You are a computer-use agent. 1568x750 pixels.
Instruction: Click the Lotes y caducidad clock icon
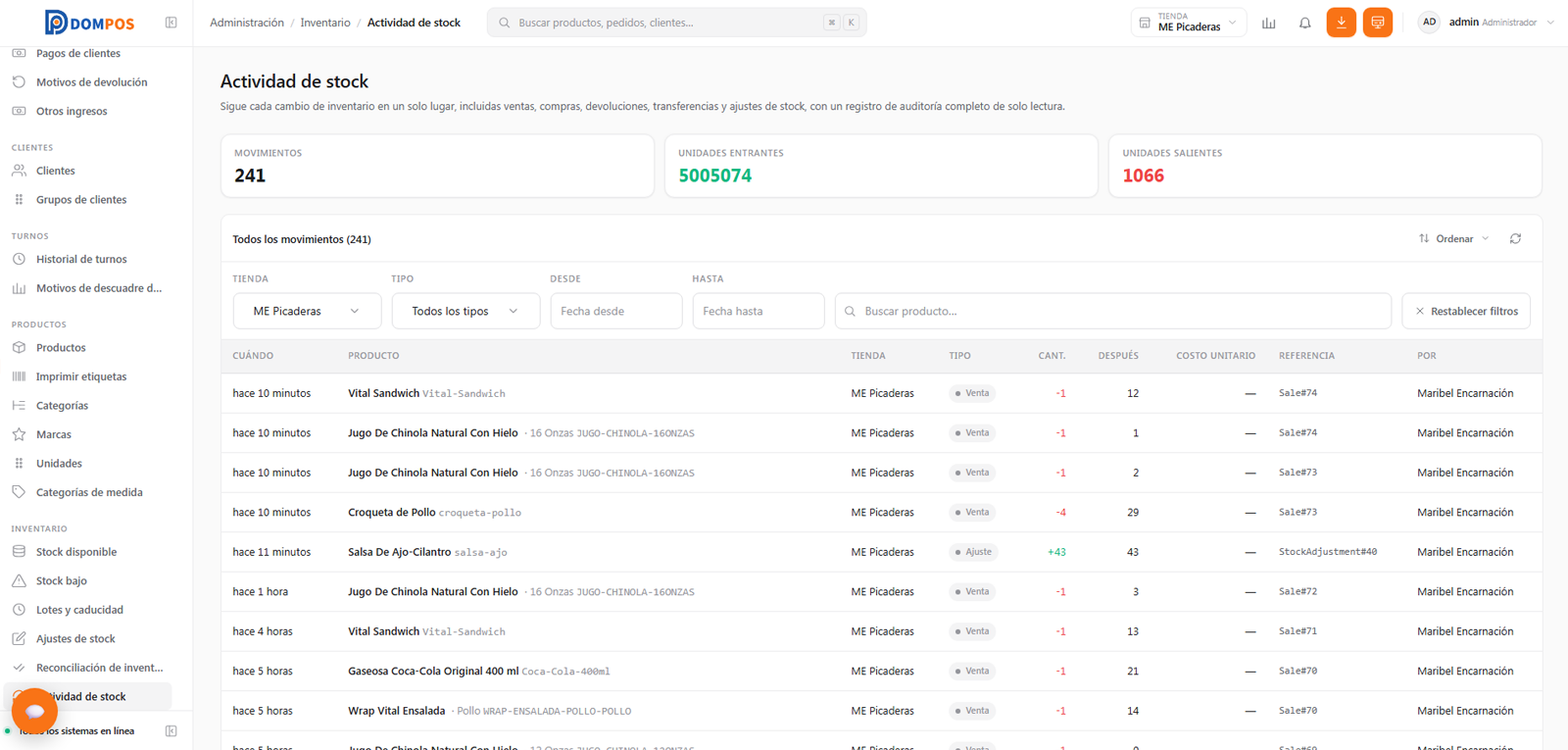19,610
